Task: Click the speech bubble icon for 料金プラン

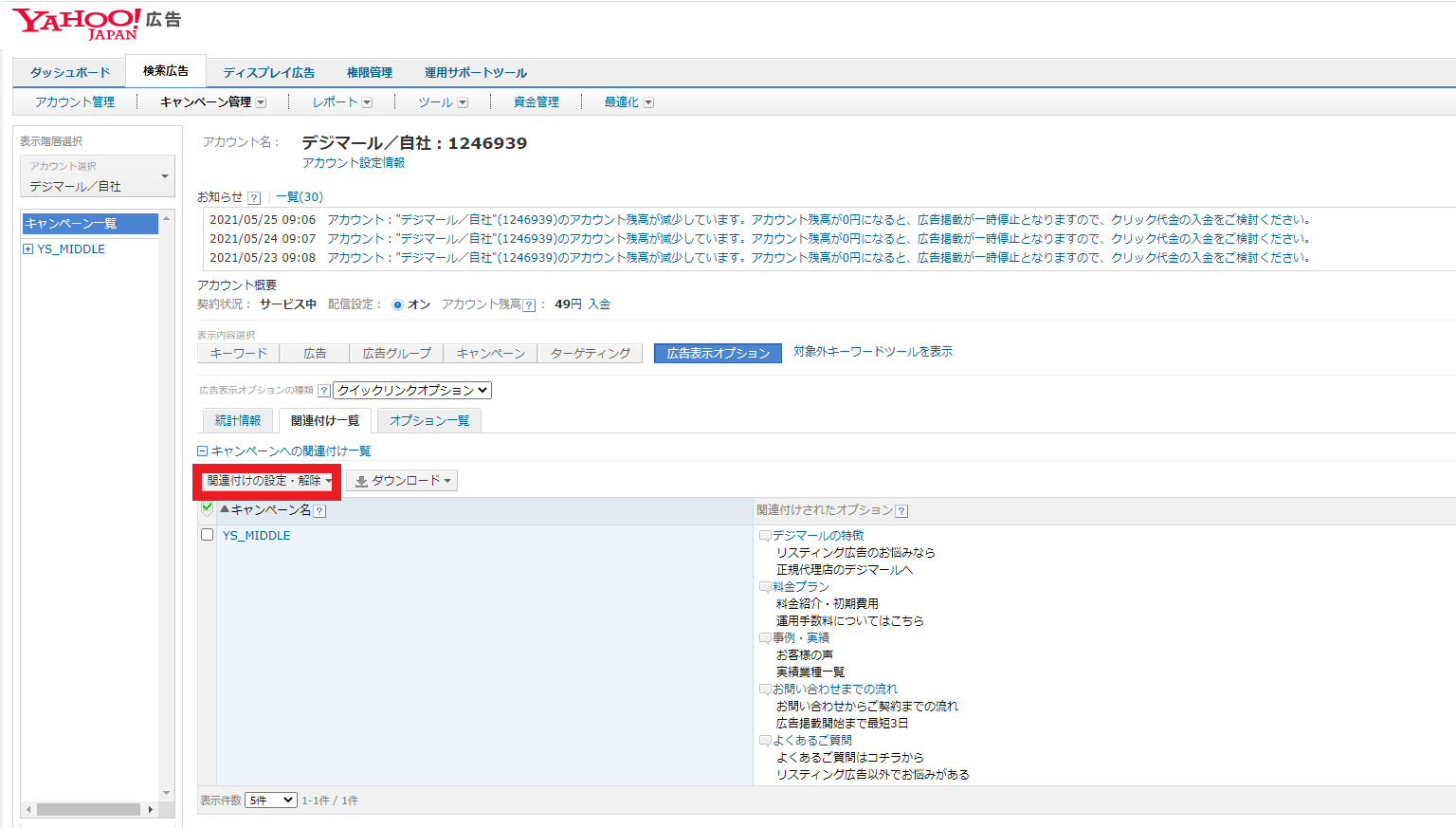Action: tap(765, 587)
